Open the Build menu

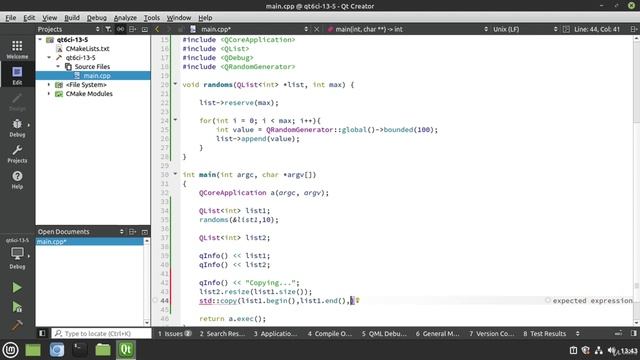pyautogui.click(x=72, y=18)
